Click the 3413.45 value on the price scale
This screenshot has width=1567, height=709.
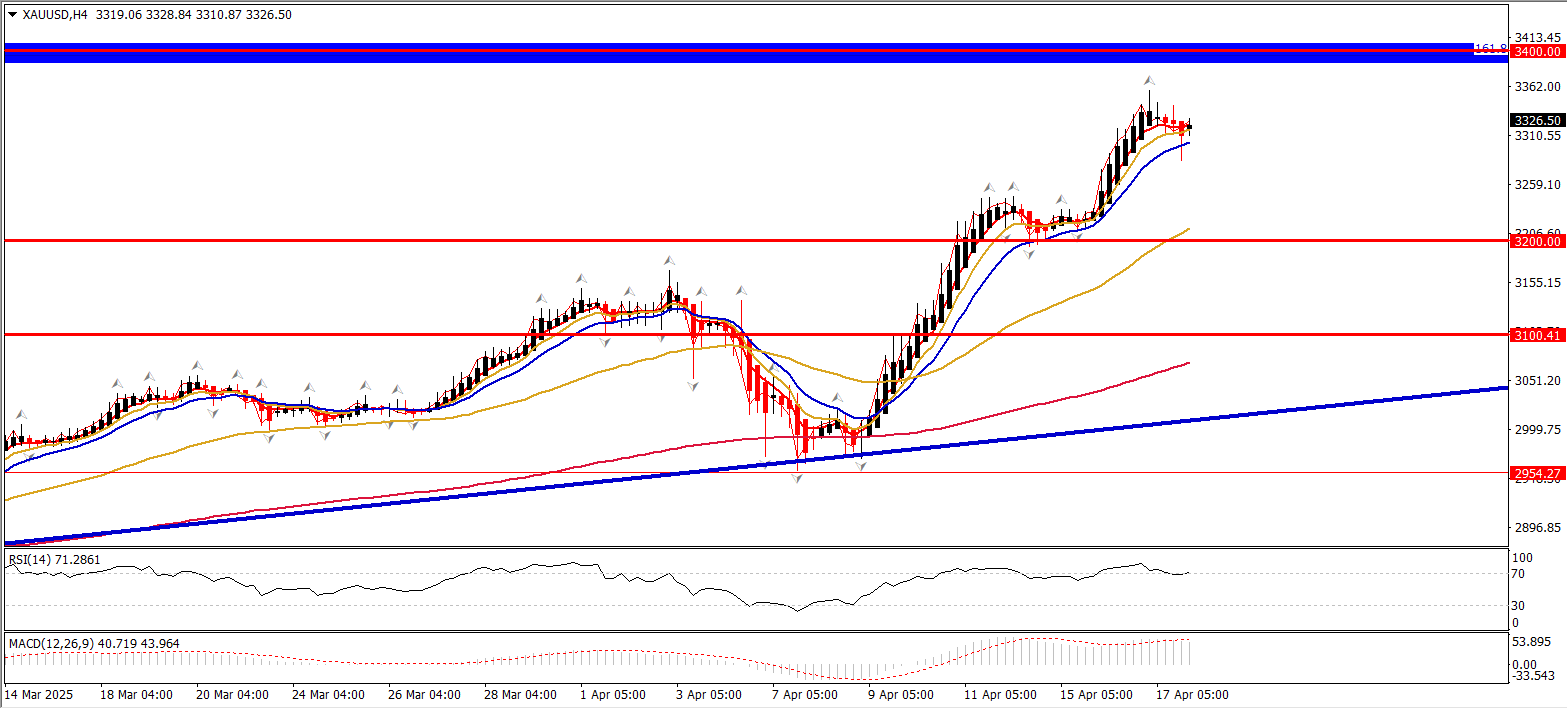pyautogui.click(x=1538, y=37)
